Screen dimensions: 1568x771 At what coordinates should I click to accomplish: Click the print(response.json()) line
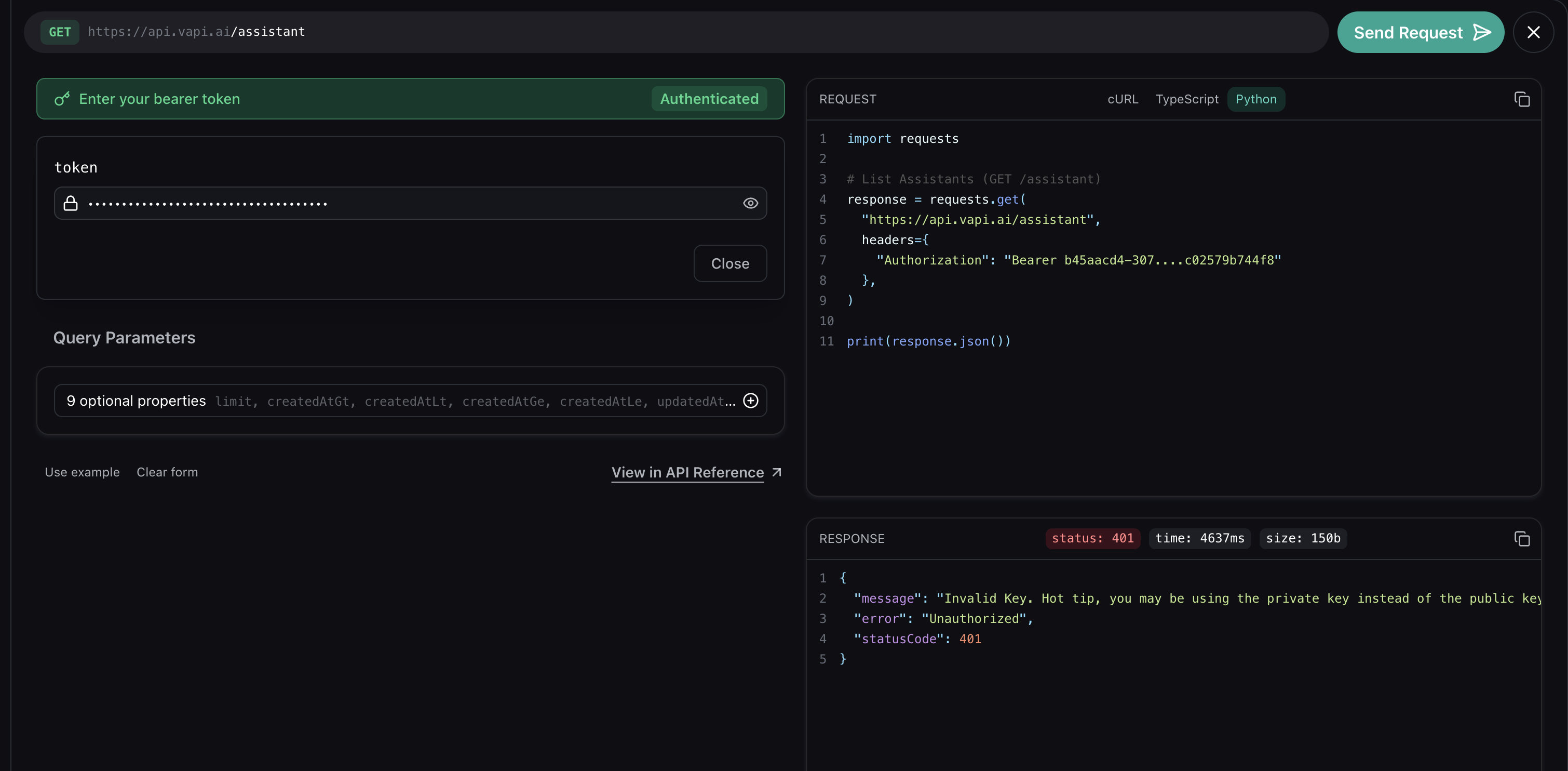pos(929,342)
